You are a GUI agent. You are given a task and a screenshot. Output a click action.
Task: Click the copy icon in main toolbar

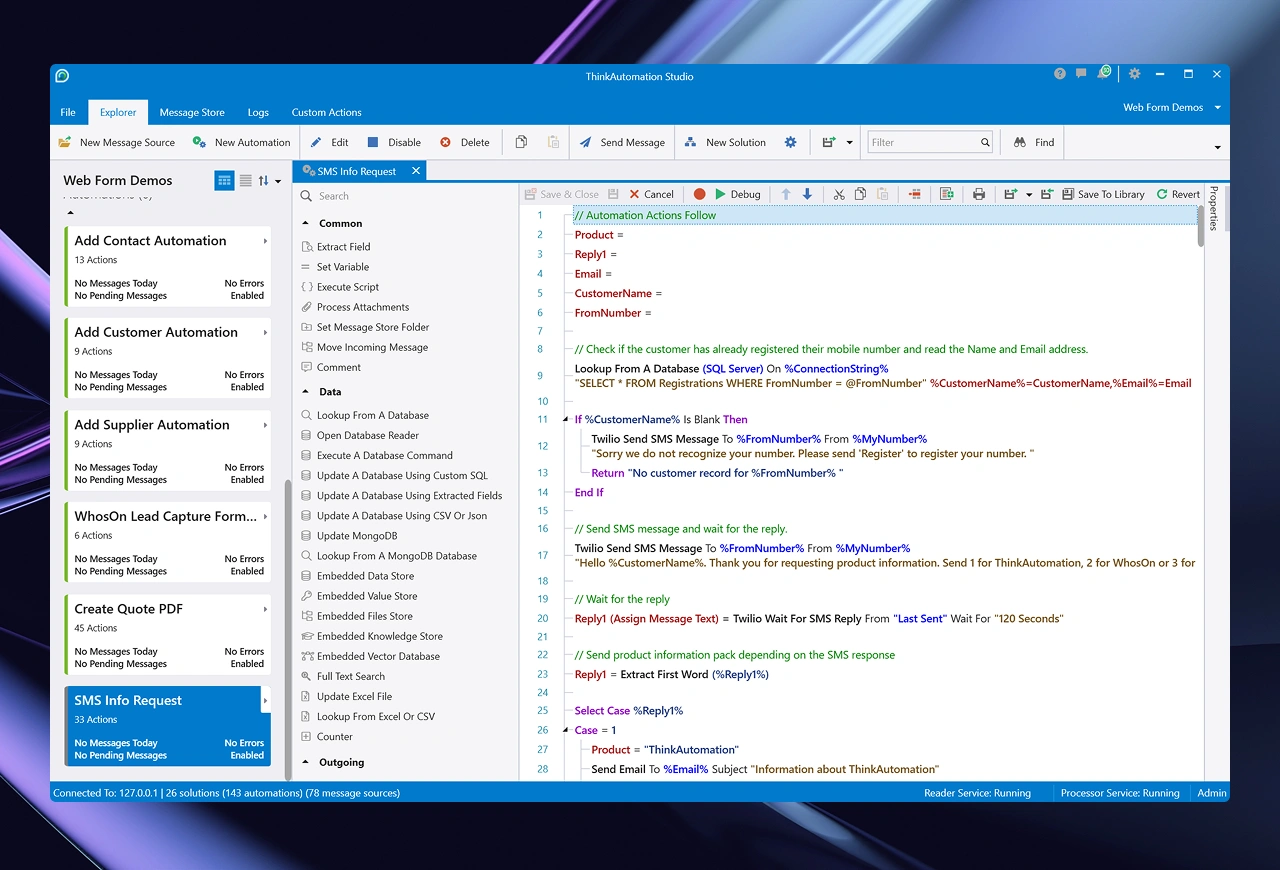click(521, 142)
